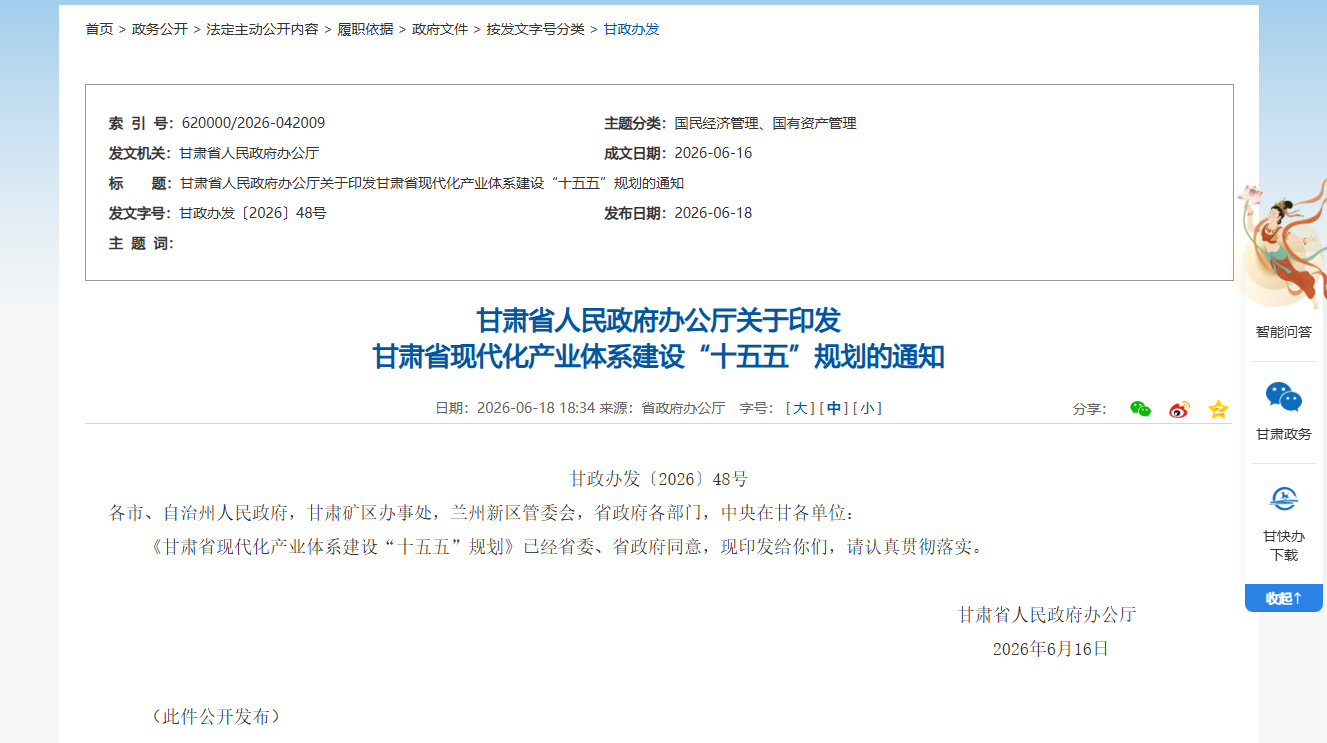Click the 甘快办 app download icon

[x=1284, y=498]
